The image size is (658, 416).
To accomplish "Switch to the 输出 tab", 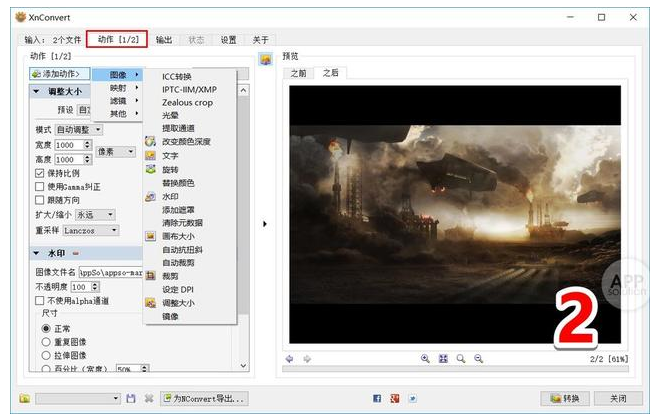I will click(164, 40).
